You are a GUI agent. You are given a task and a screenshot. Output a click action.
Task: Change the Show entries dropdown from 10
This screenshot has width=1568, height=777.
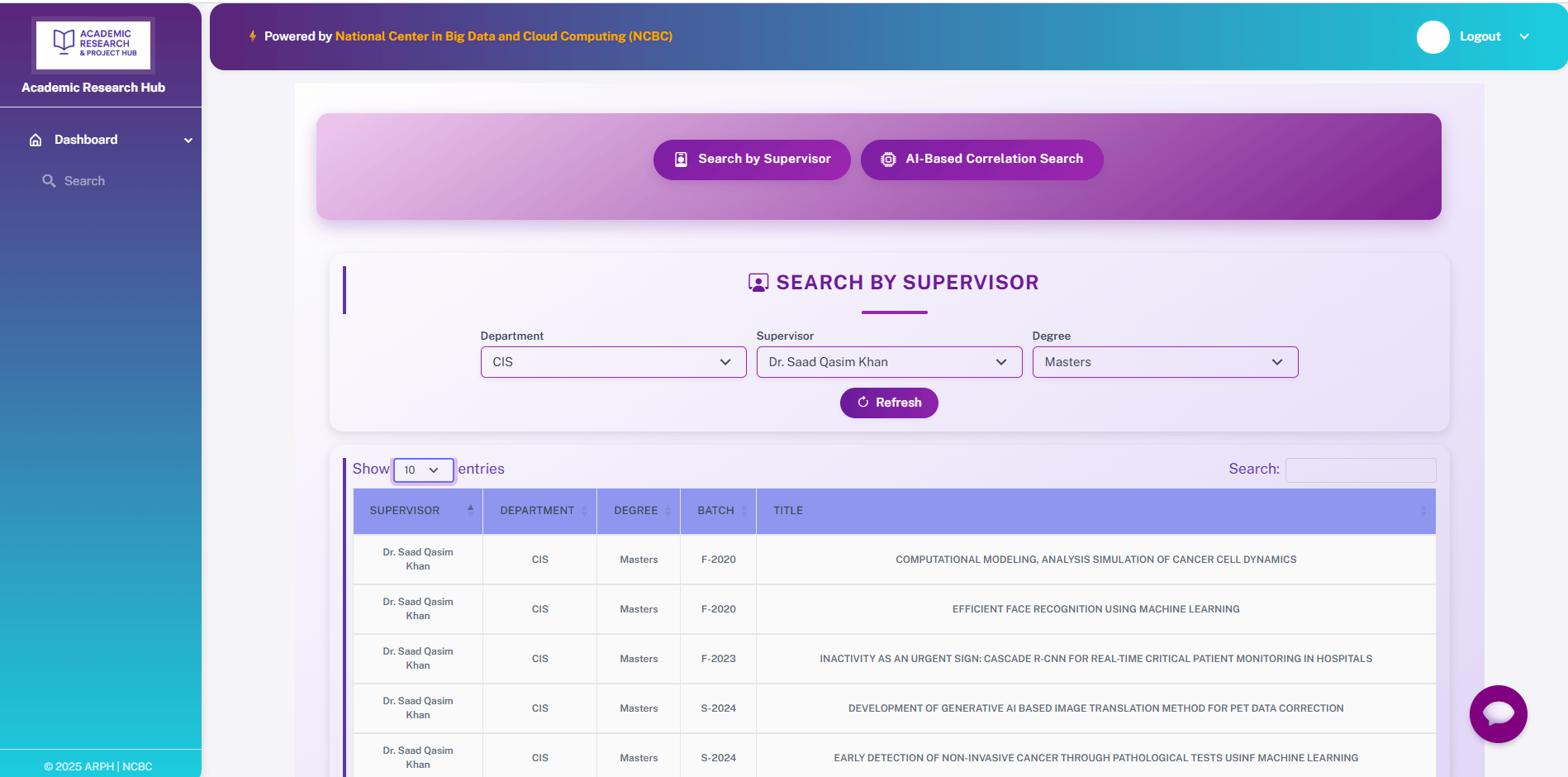coord(423,470)
